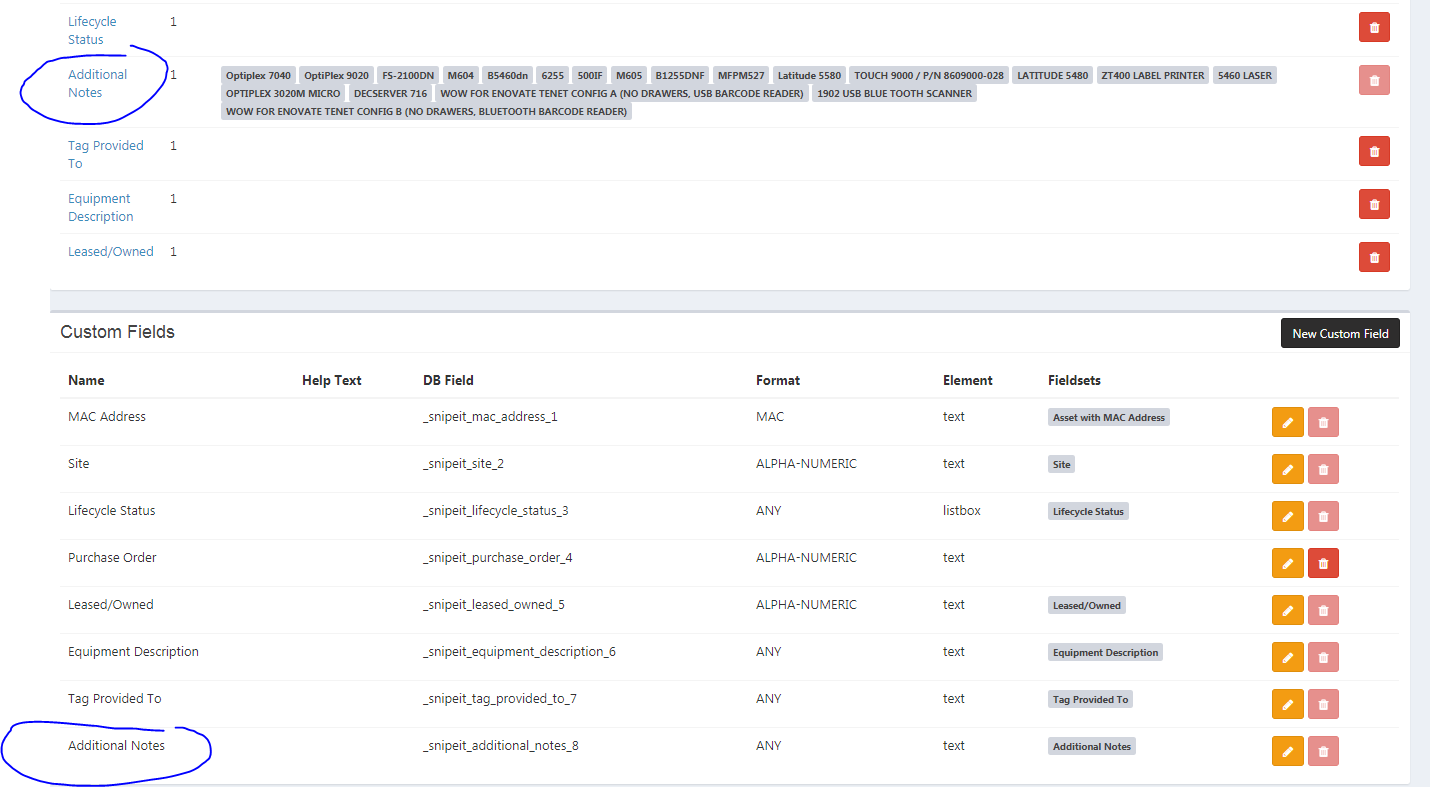The image size is (1430, 787).
Task: Edit the Additional Notes custom field
Action: click(x=1287, y=751)
